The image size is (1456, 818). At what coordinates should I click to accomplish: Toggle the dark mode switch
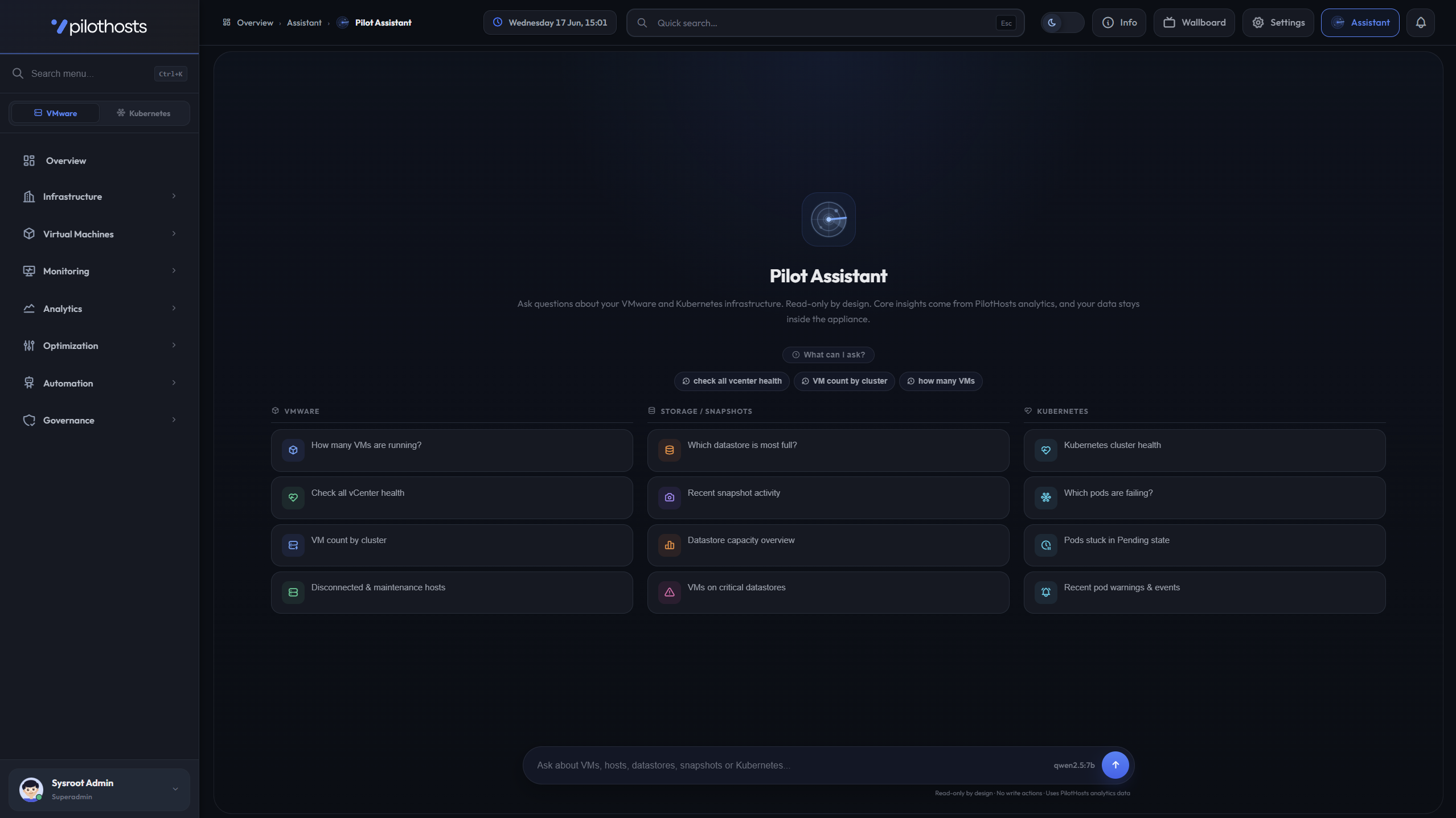(x=1063, y=23)
